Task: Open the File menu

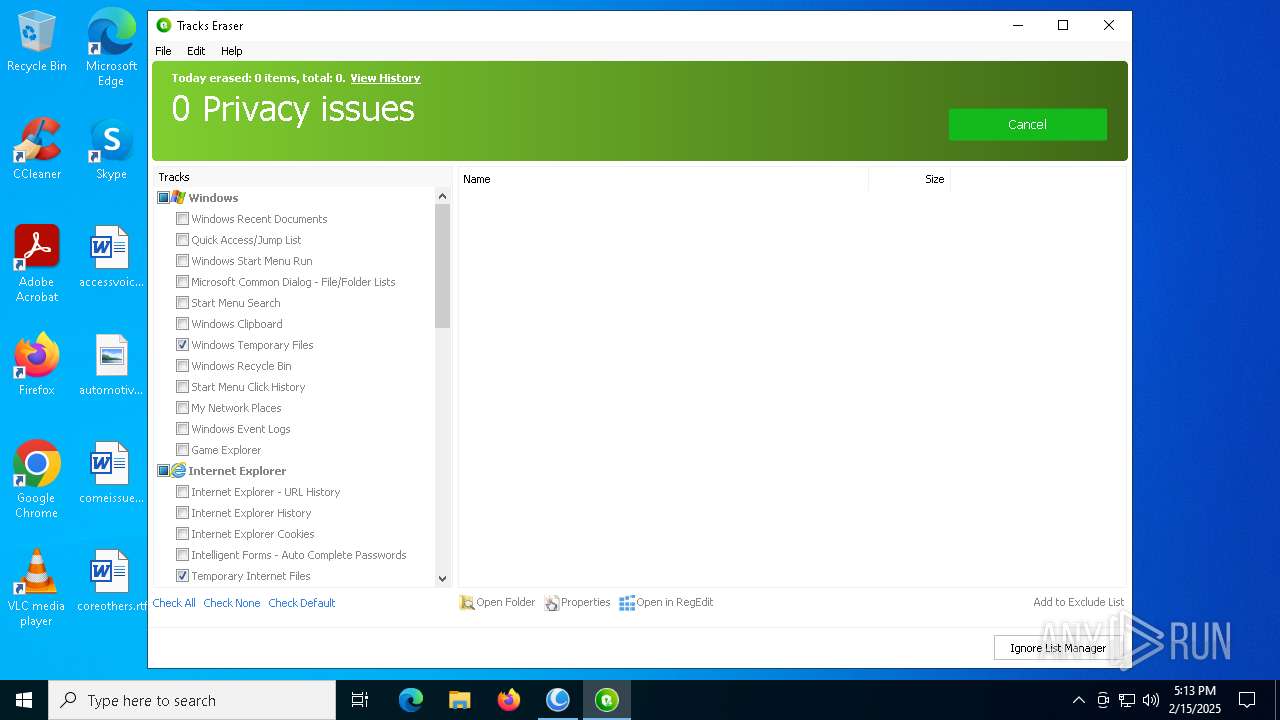Action: pos(163,51)
